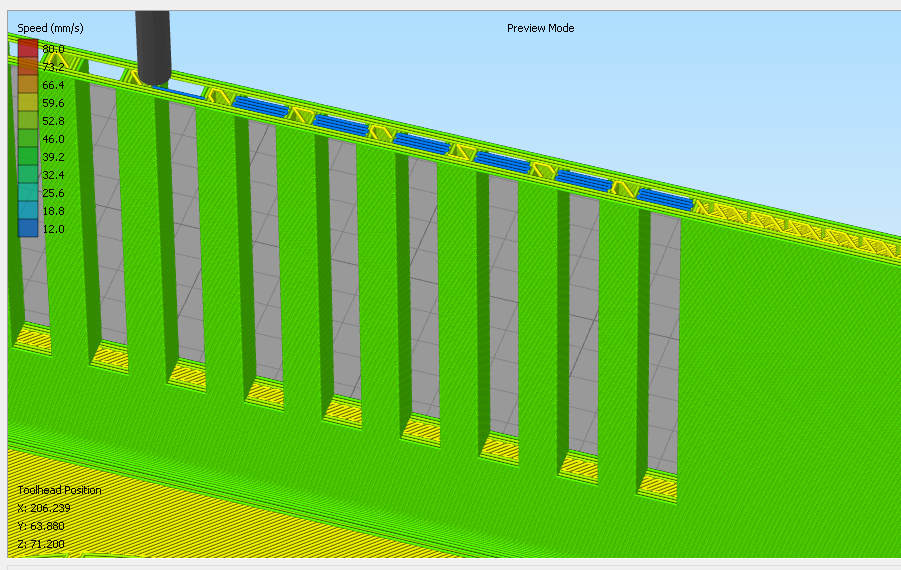Click the 39.2 legend color swatch
The width and height of the screenshot is (901, 570).
[x=27, y=157]
